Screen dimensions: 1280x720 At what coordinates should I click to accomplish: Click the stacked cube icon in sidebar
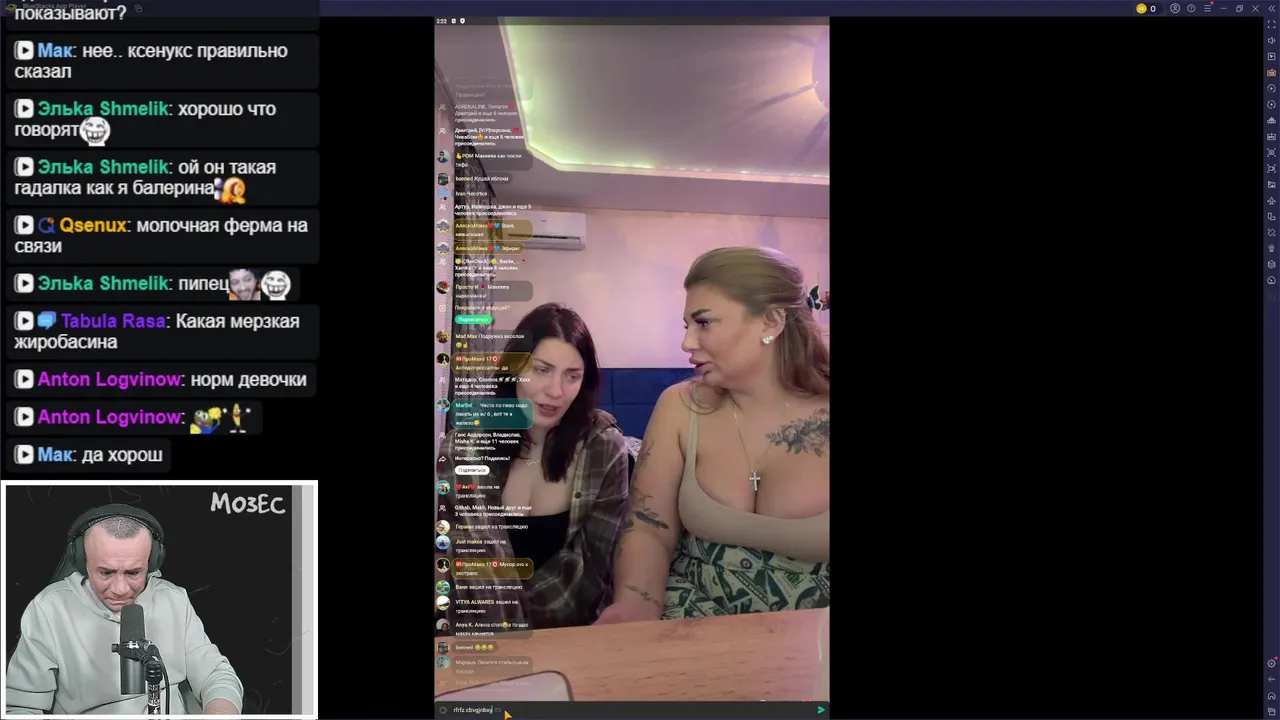(1272, 265)
